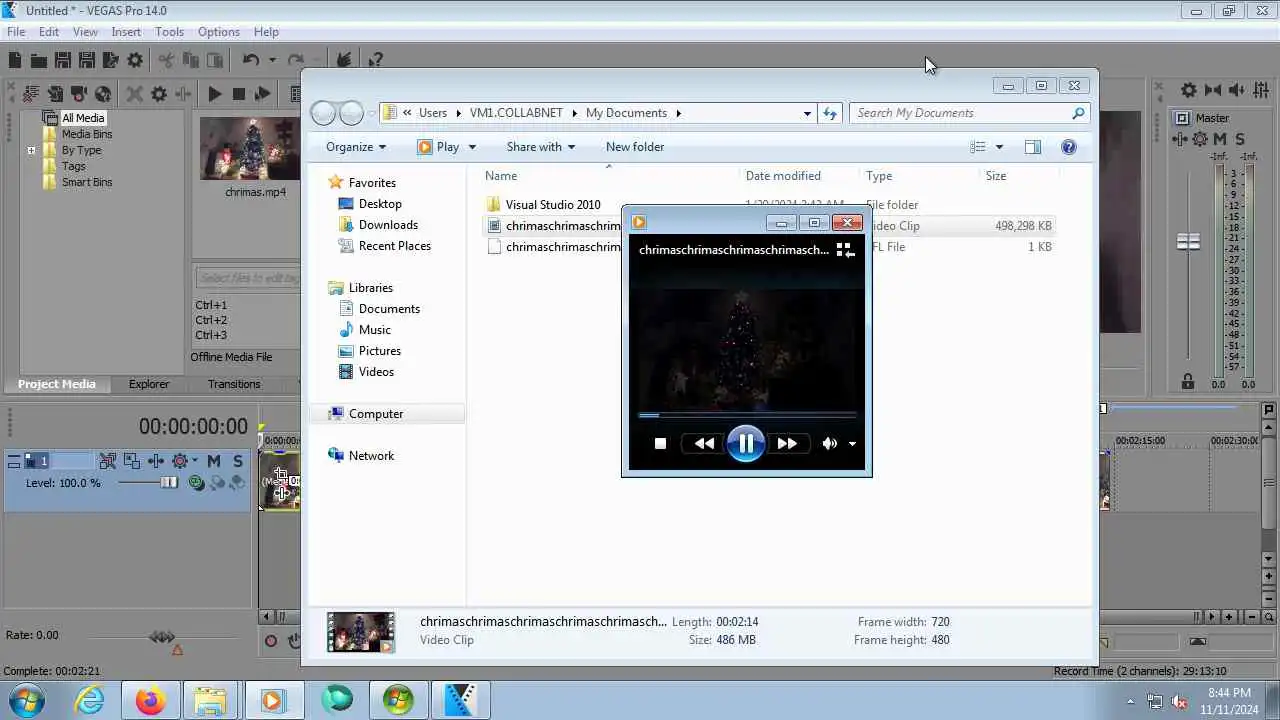The image size is (1280, 720).
Task: Open Mixing Console icon in Master toolbar
Action: (1262, 90)
